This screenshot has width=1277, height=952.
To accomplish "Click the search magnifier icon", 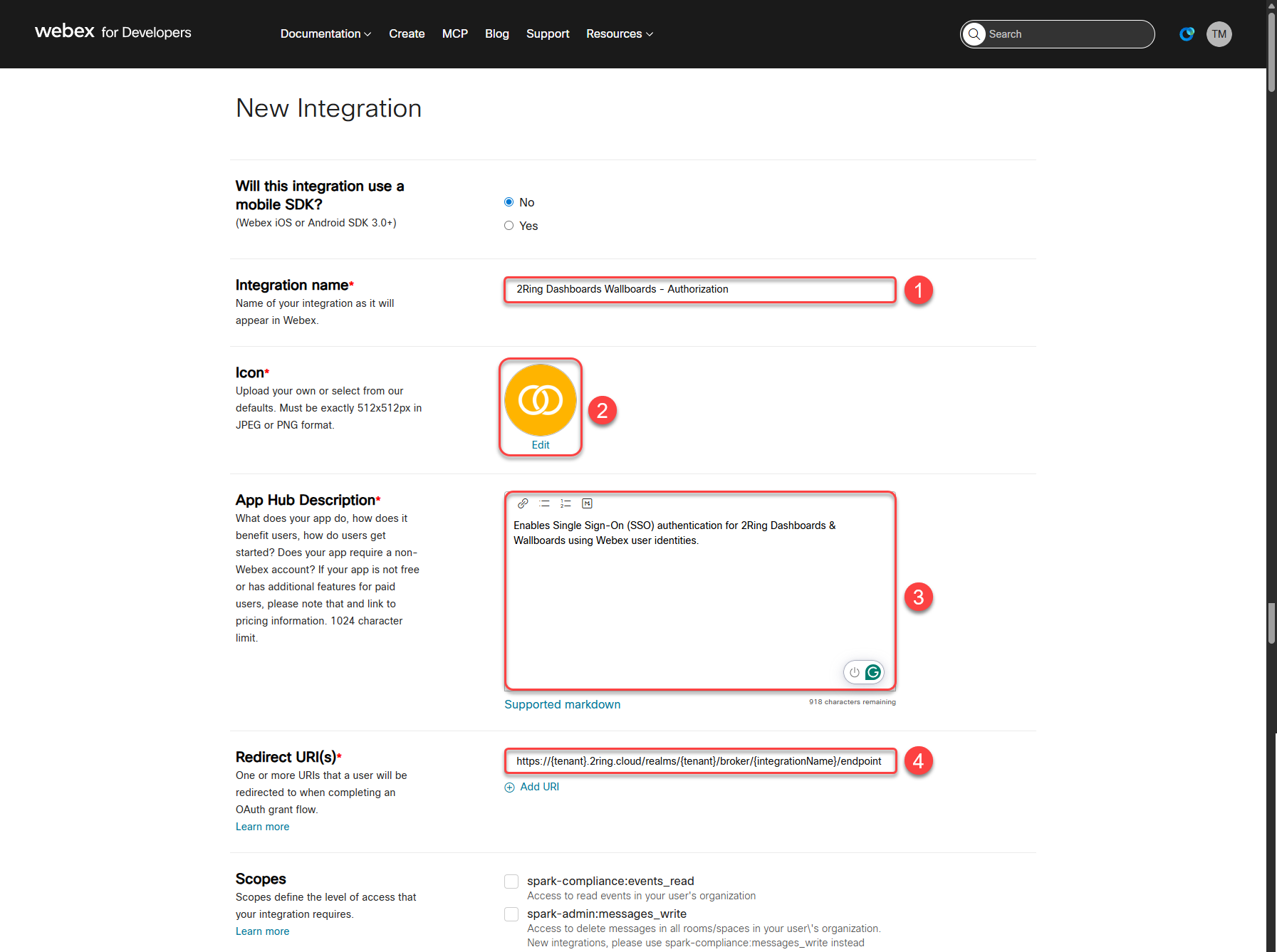I will 974,34.
